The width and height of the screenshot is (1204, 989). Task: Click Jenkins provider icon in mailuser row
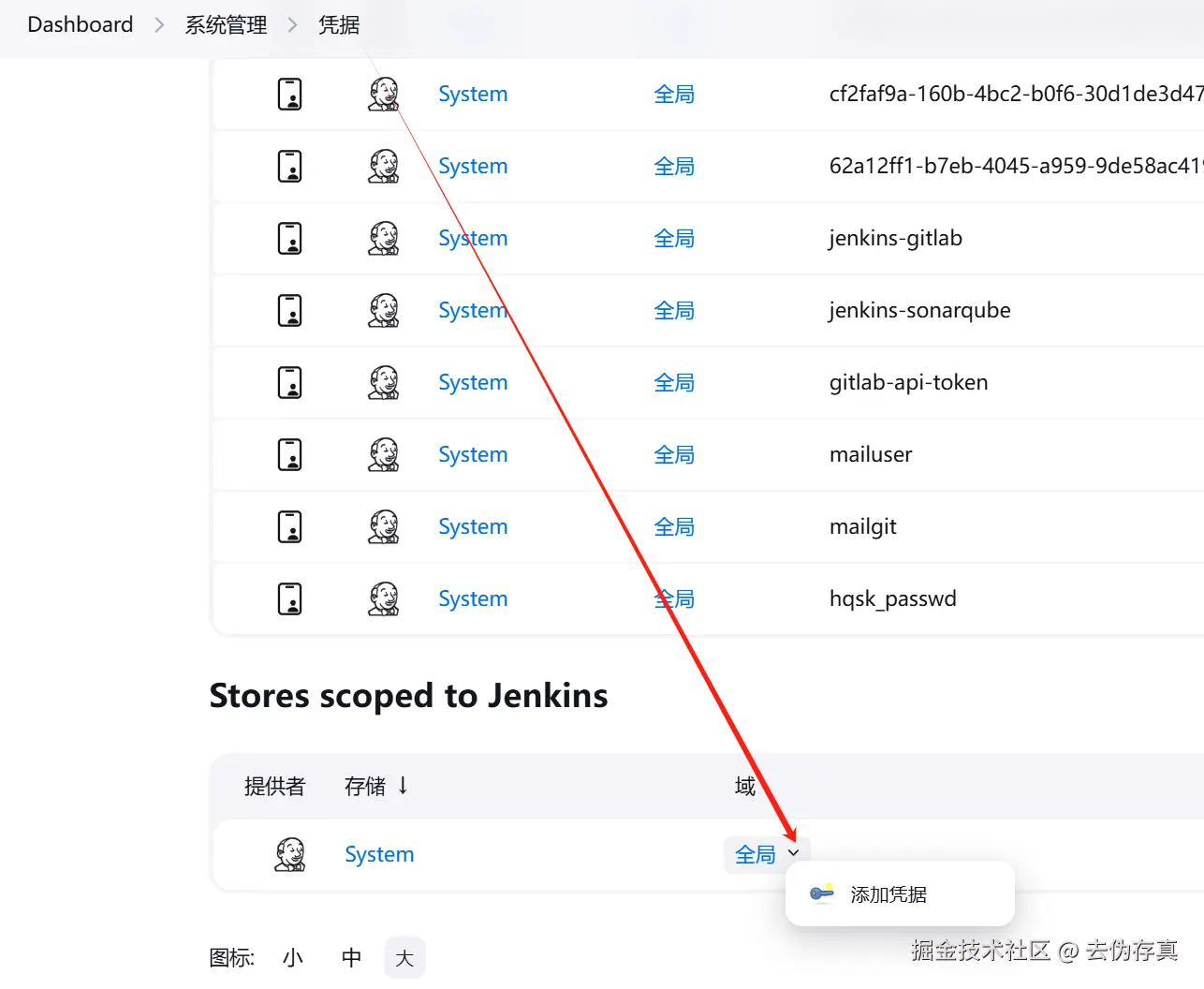tap(384, 455)
